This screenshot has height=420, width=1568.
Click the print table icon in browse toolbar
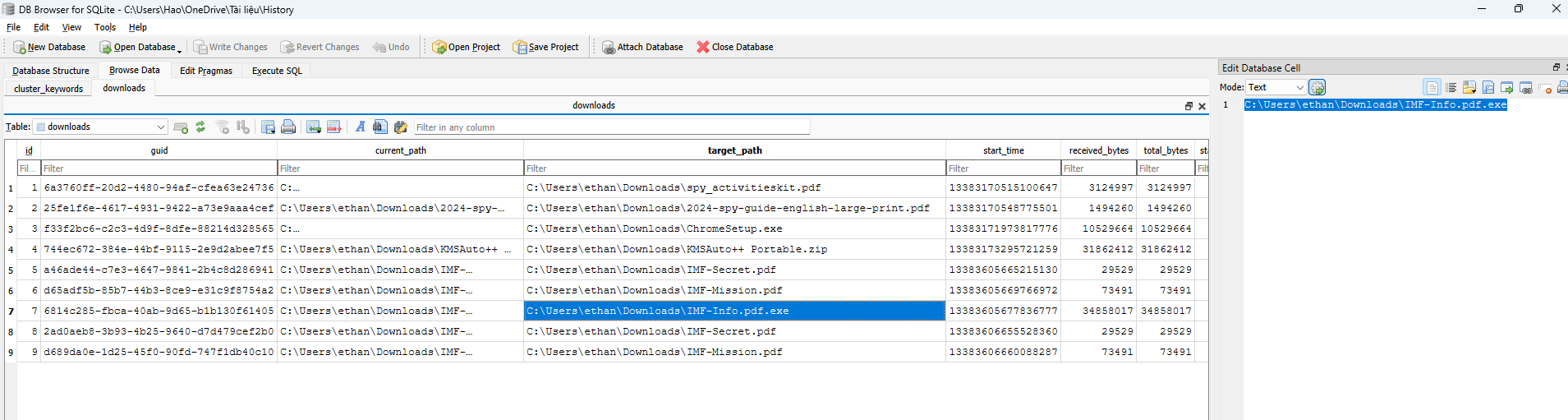(288, 127)
